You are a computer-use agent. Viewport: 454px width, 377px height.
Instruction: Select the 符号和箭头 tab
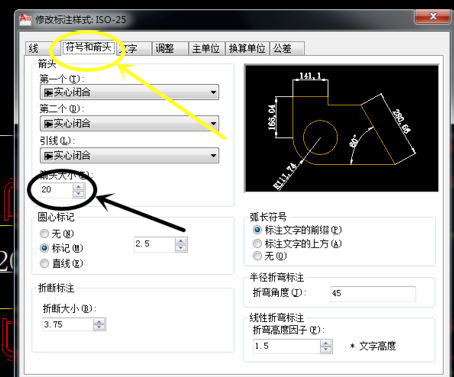coord(88,47)
